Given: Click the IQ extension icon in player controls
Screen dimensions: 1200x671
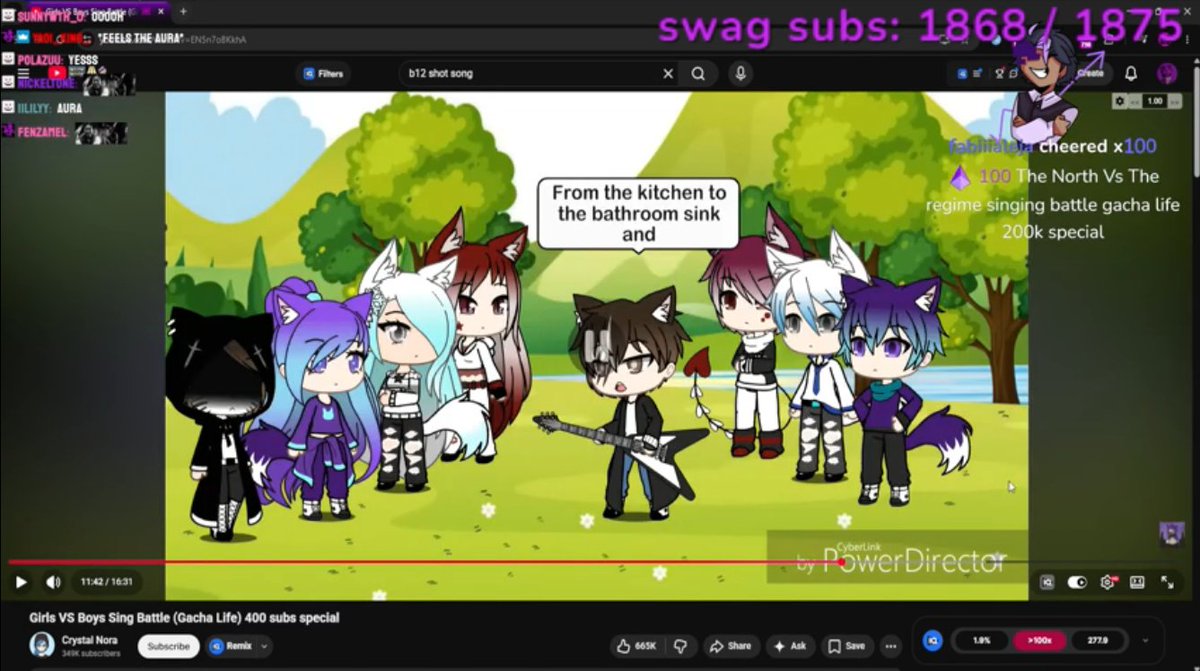Looking at the screenshot, I should [x=1046, y=582].
